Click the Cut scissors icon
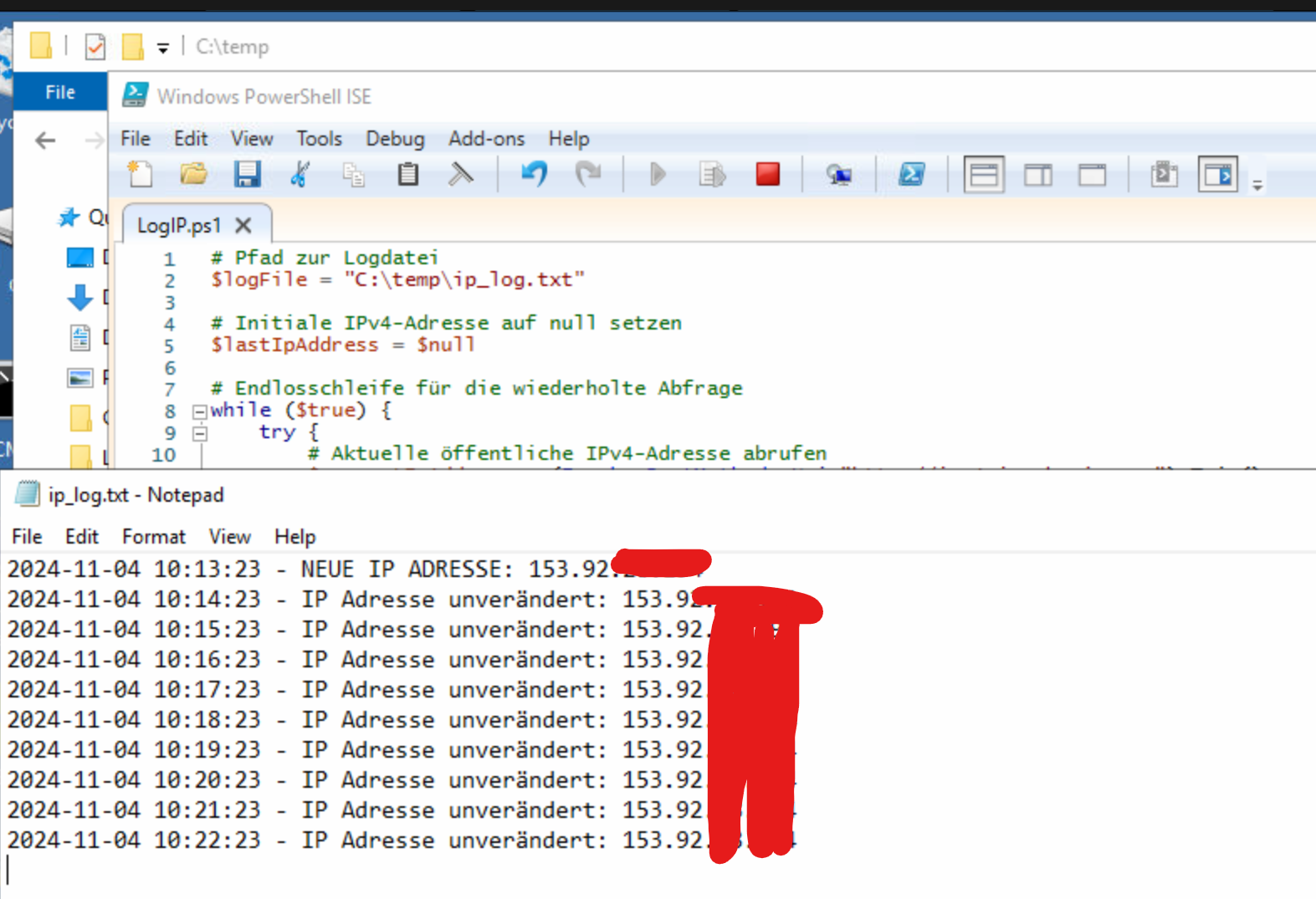Image resolution: width=1316 pixels, height=899 pixels. pos(300,174)
